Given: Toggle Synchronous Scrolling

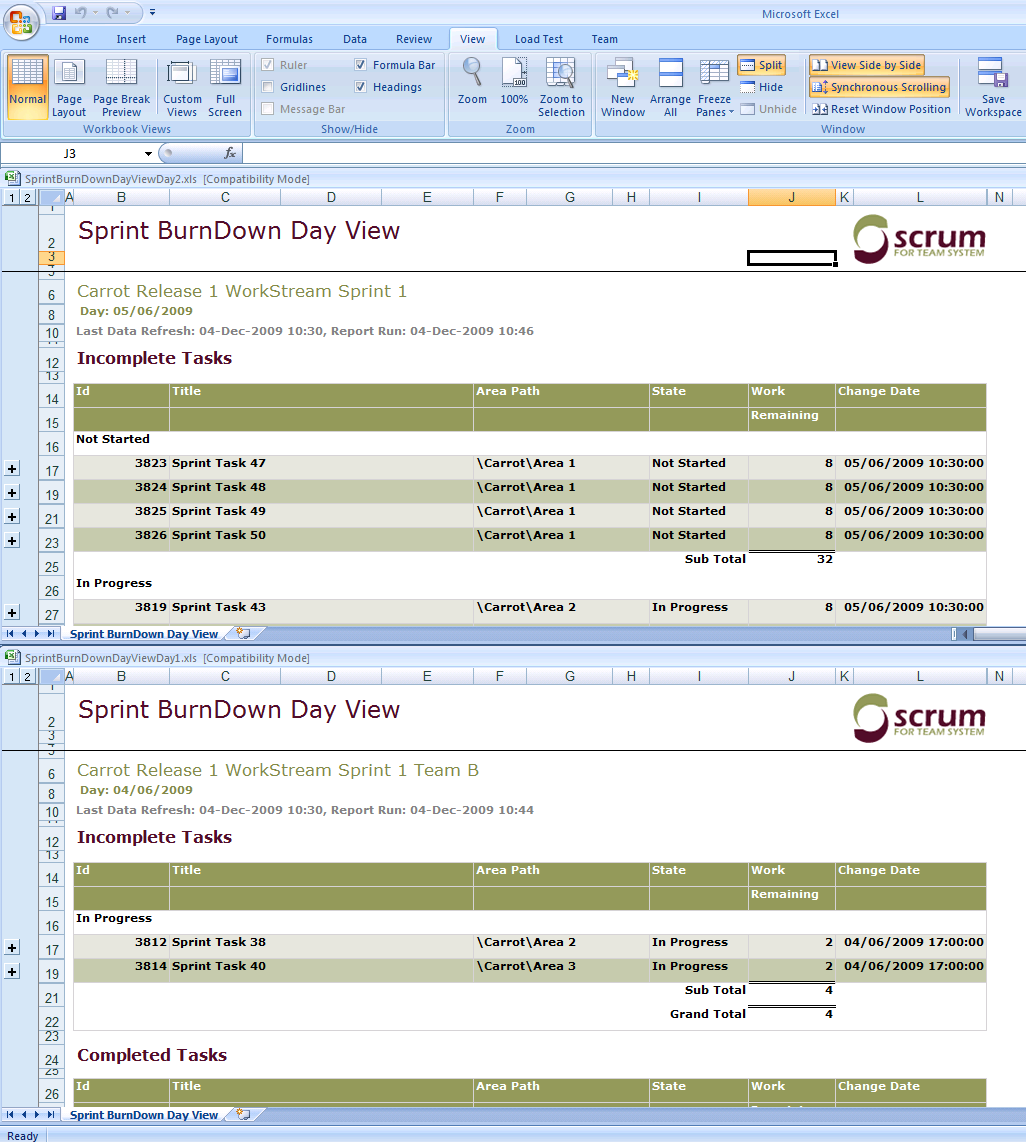Looking at the screenshot, I should pos(879,87).
